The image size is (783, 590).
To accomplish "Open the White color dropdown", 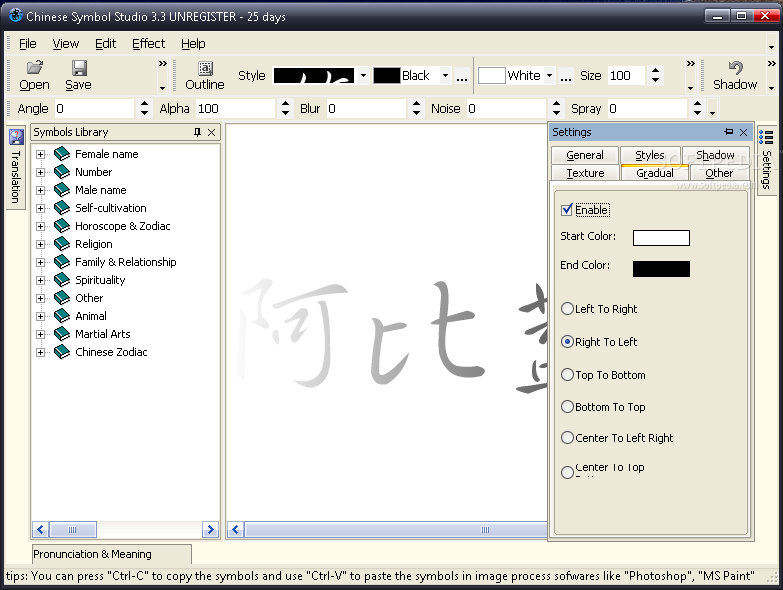I will (x=549, y=76).
